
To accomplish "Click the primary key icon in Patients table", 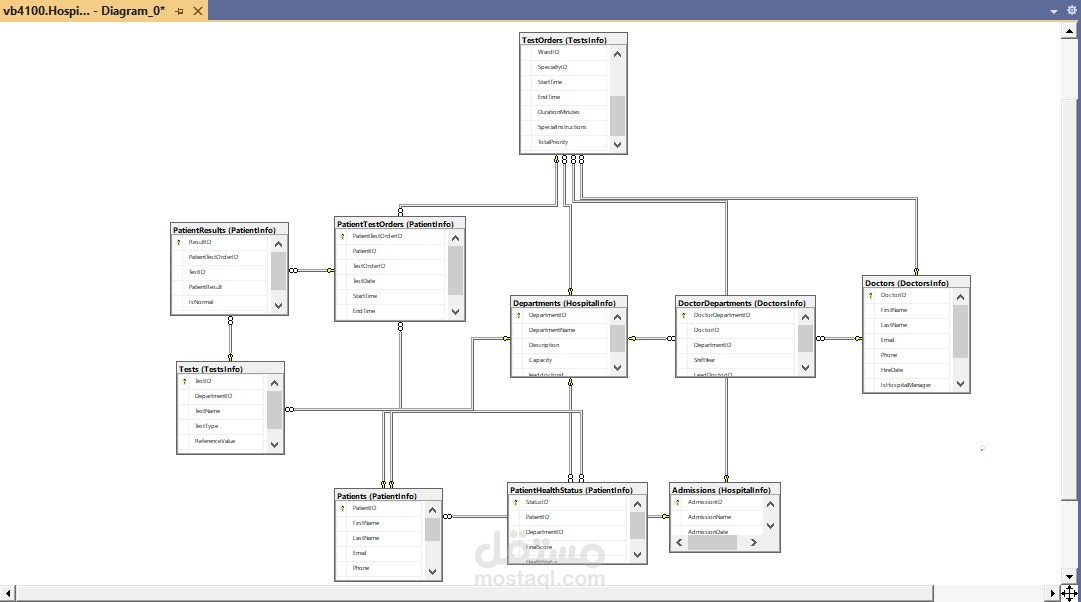I will coord(343,508).
